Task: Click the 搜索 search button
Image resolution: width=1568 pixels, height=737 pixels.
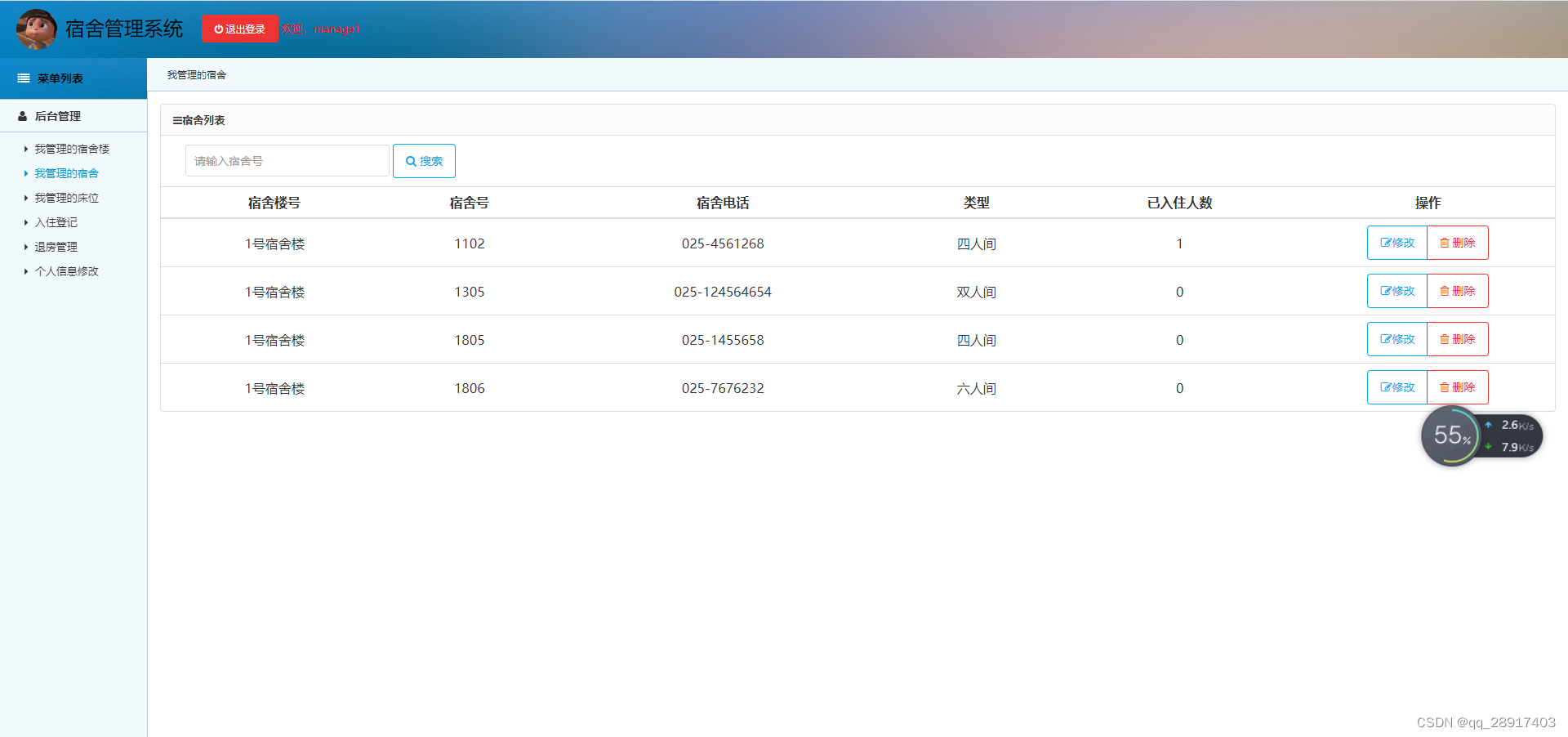Action: [x=424, y=161]
